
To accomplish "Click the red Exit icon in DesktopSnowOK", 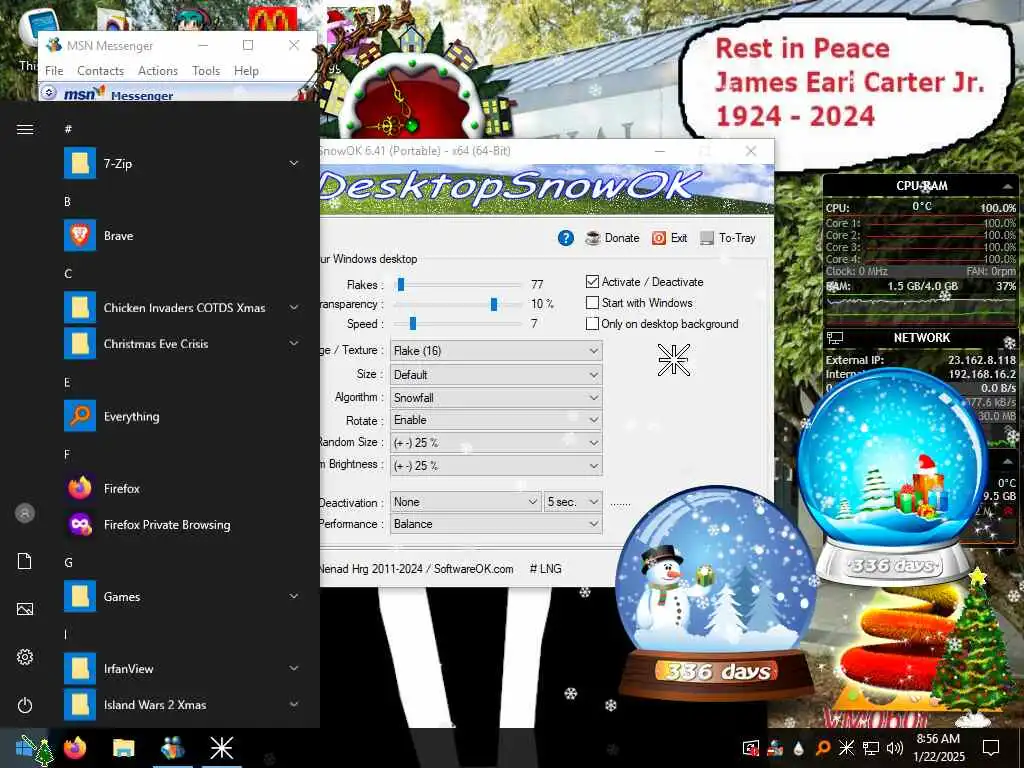I will click(x=659, y=238).
